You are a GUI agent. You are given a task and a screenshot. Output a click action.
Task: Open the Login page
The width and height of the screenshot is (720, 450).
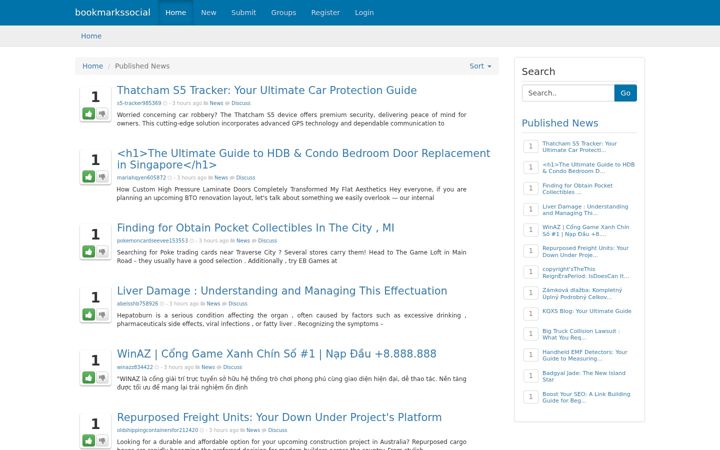click(364, 12)
